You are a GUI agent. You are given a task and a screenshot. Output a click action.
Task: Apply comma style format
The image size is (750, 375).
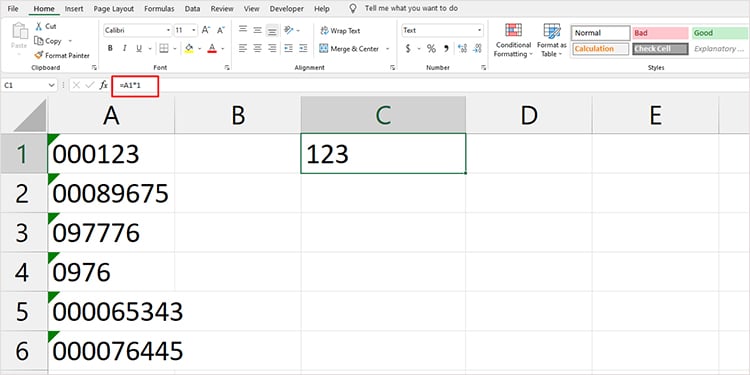click(x=446, y=48)
